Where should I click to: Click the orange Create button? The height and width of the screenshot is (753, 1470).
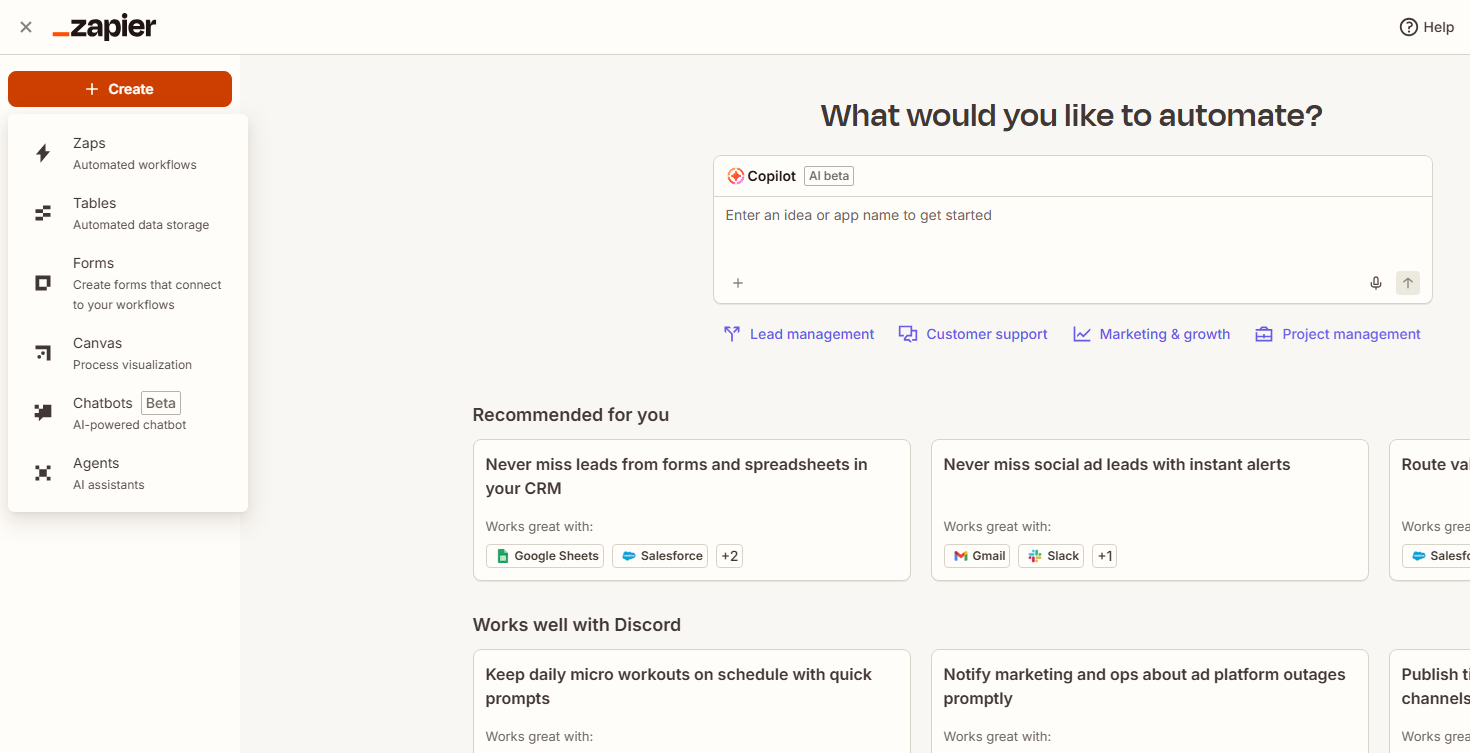(x=120, y=89)
